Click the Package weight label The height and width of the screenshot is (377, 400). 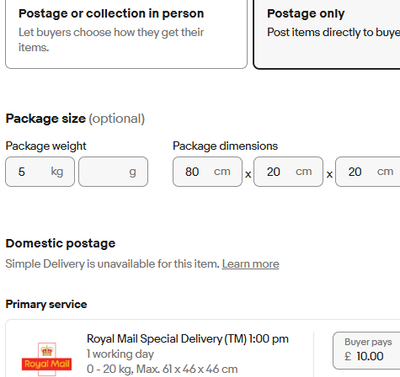click(46, 146)
